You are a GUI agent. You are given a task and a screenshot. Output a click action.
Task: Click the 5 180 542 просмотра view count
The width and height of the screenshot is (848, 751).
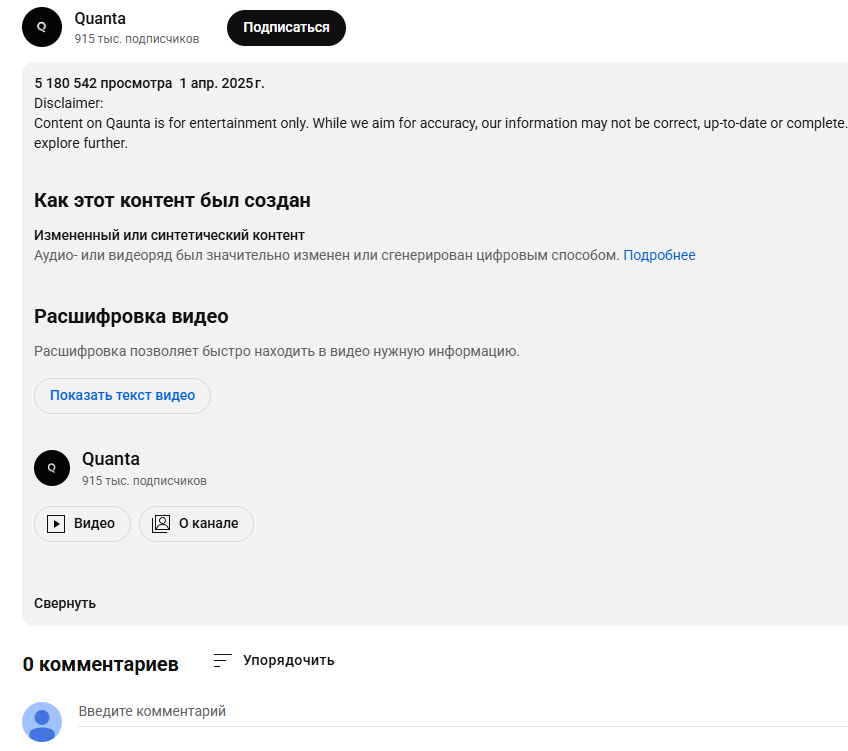(104, 83)
